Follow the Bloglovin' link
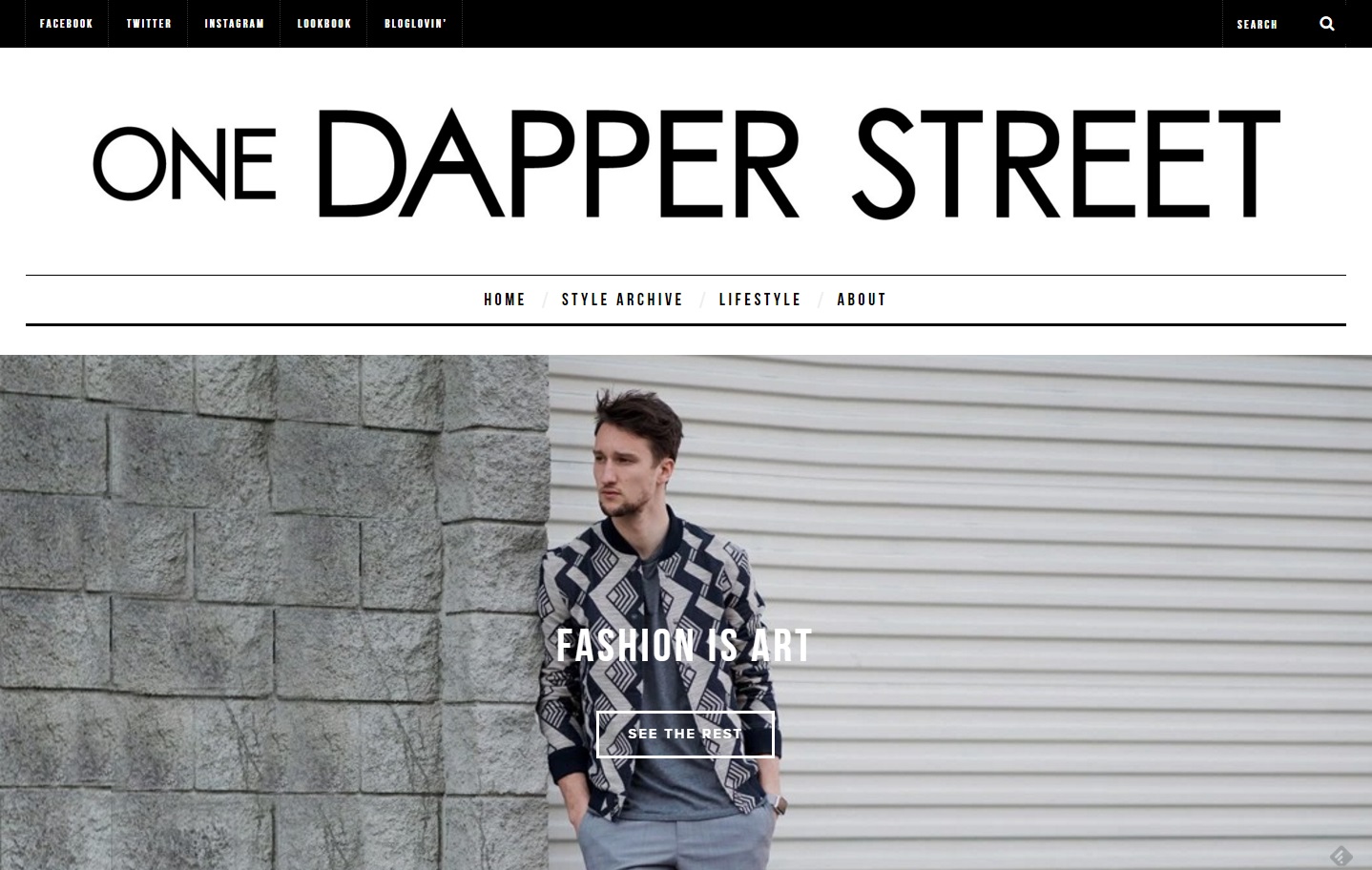The width and height of the screenshot is (1372, 870). (x=415, y=24)
